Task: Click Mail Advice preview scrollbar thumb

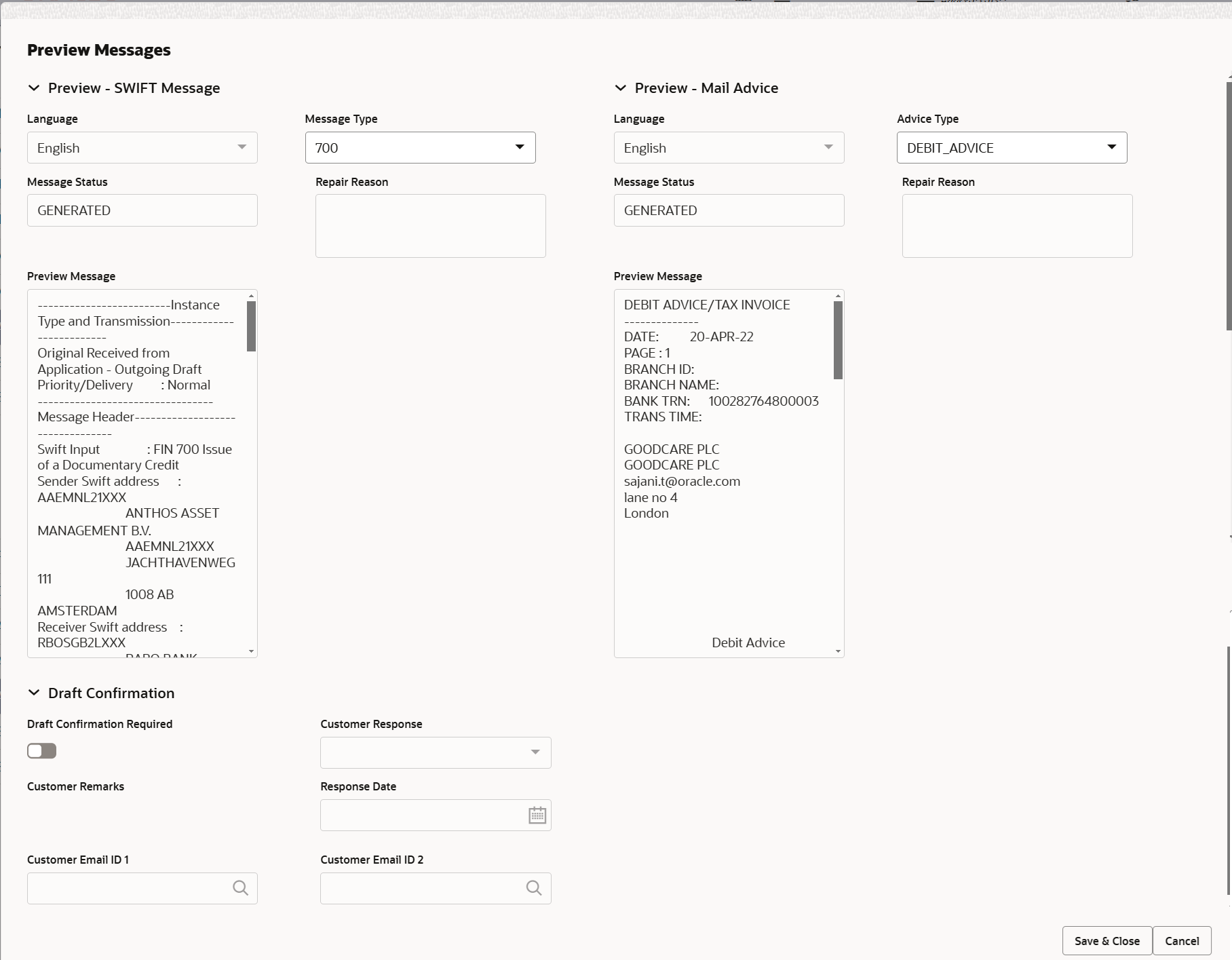Action: click(838, 340)
